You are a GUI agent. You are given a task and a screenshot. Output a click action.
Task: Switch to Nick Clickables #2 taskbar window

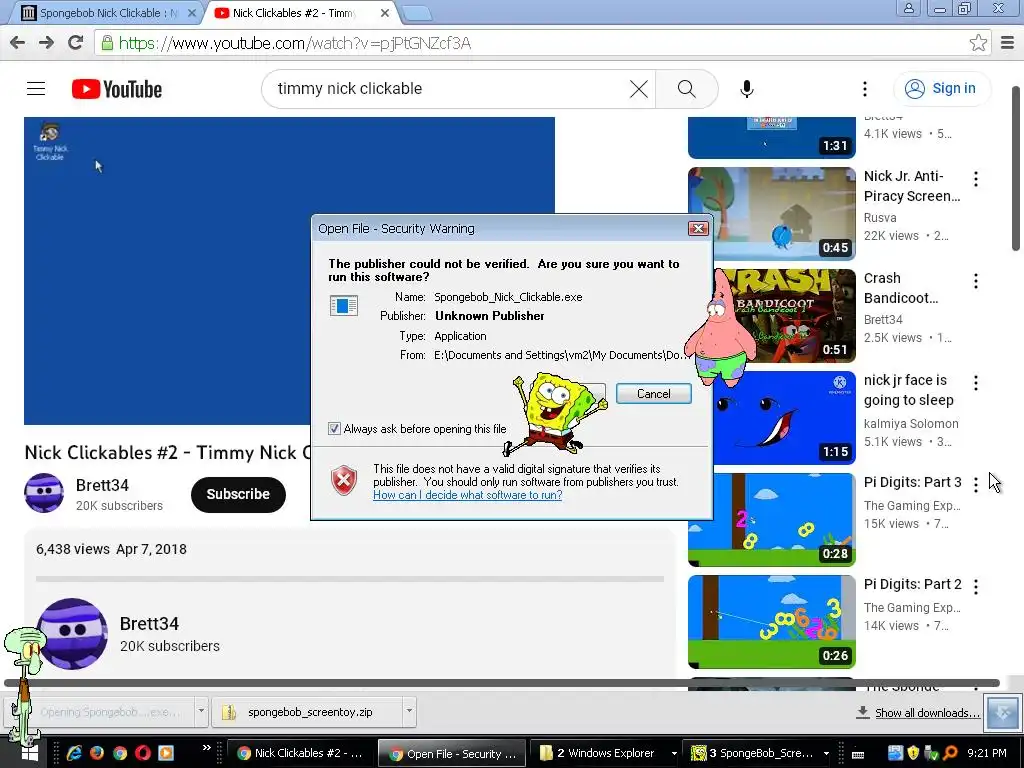coord(299,754)
